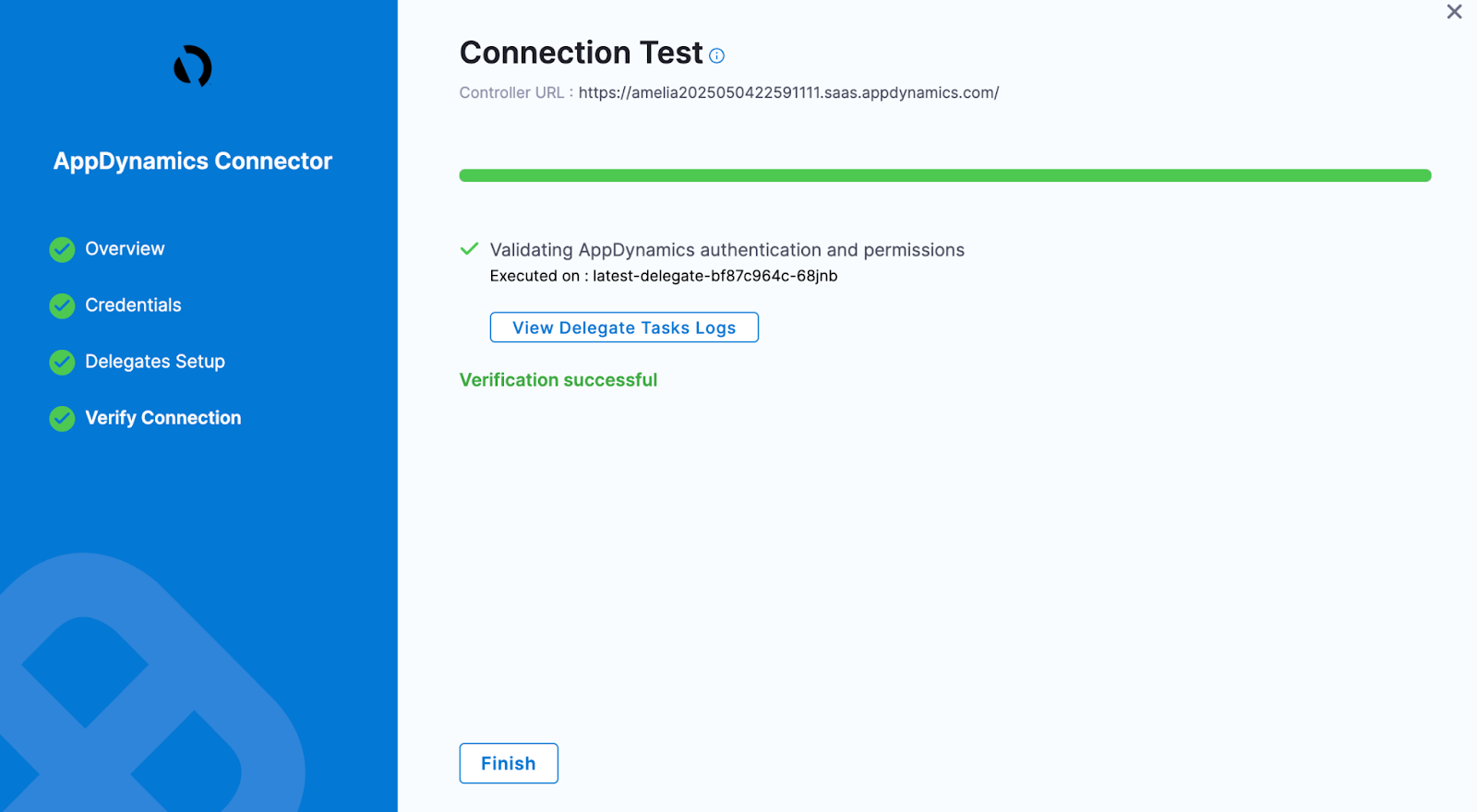Click the check icon beside Delegates Setup
1477x812 pixels.
click(x=62, y=362)
